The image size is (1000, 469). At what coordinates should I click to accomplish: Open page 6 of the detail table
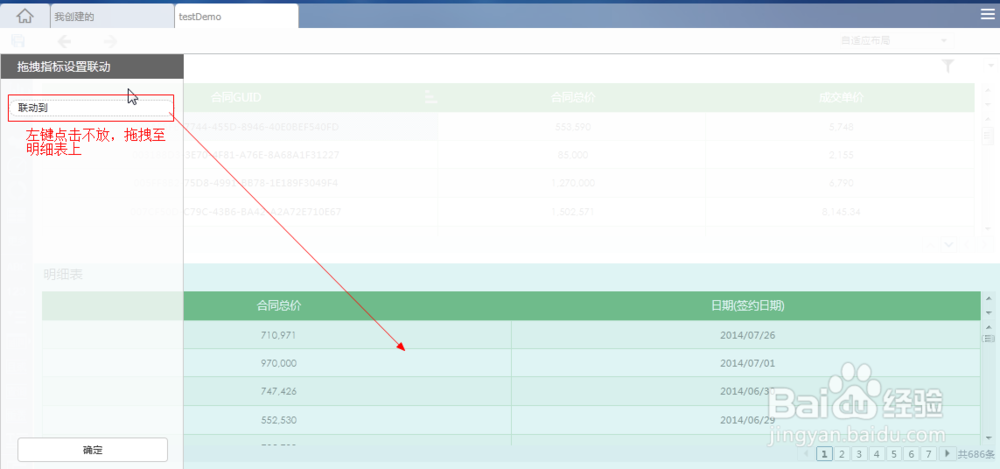pos(913,454)
